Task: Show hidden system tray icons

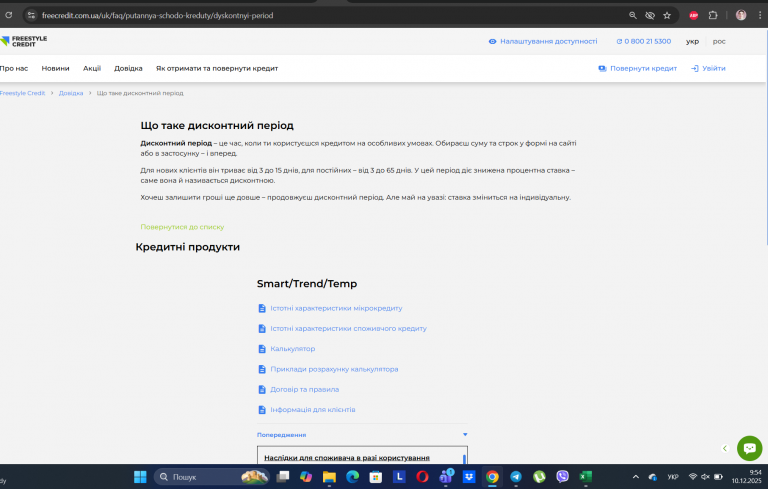Action: point(636,477)
